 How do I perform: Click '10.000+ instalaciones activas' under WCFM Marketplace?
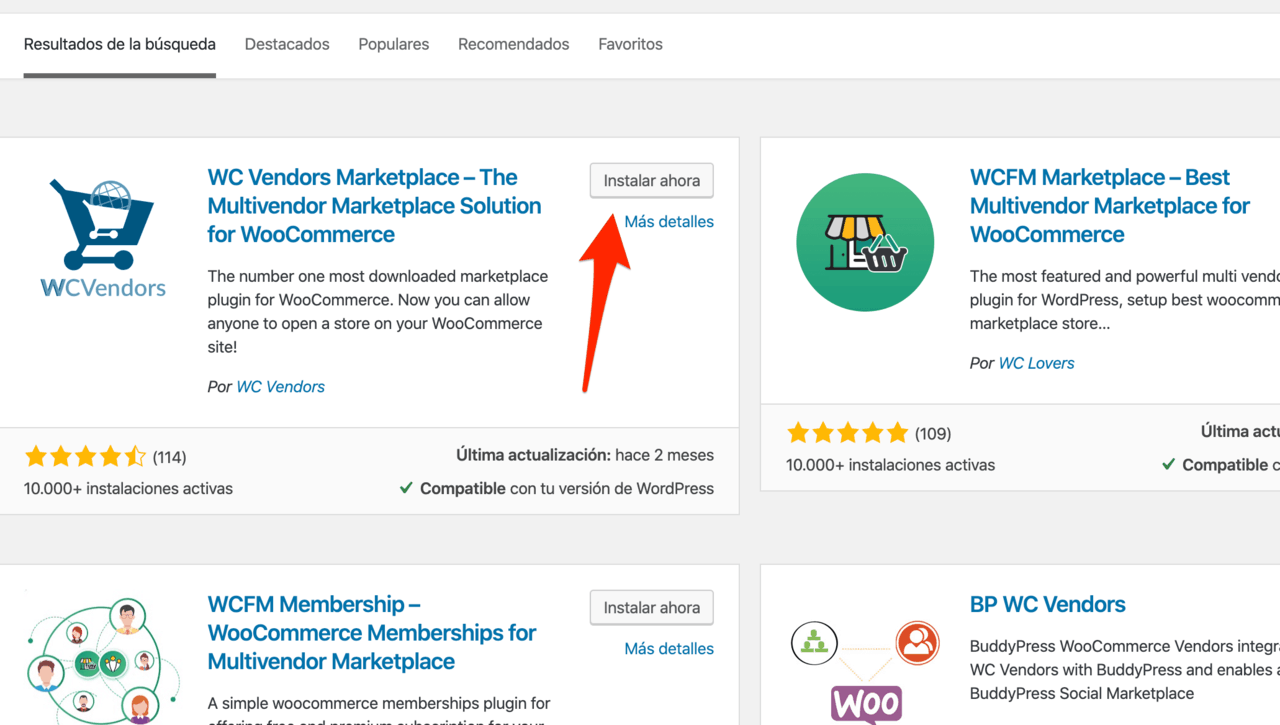(890, 465)
